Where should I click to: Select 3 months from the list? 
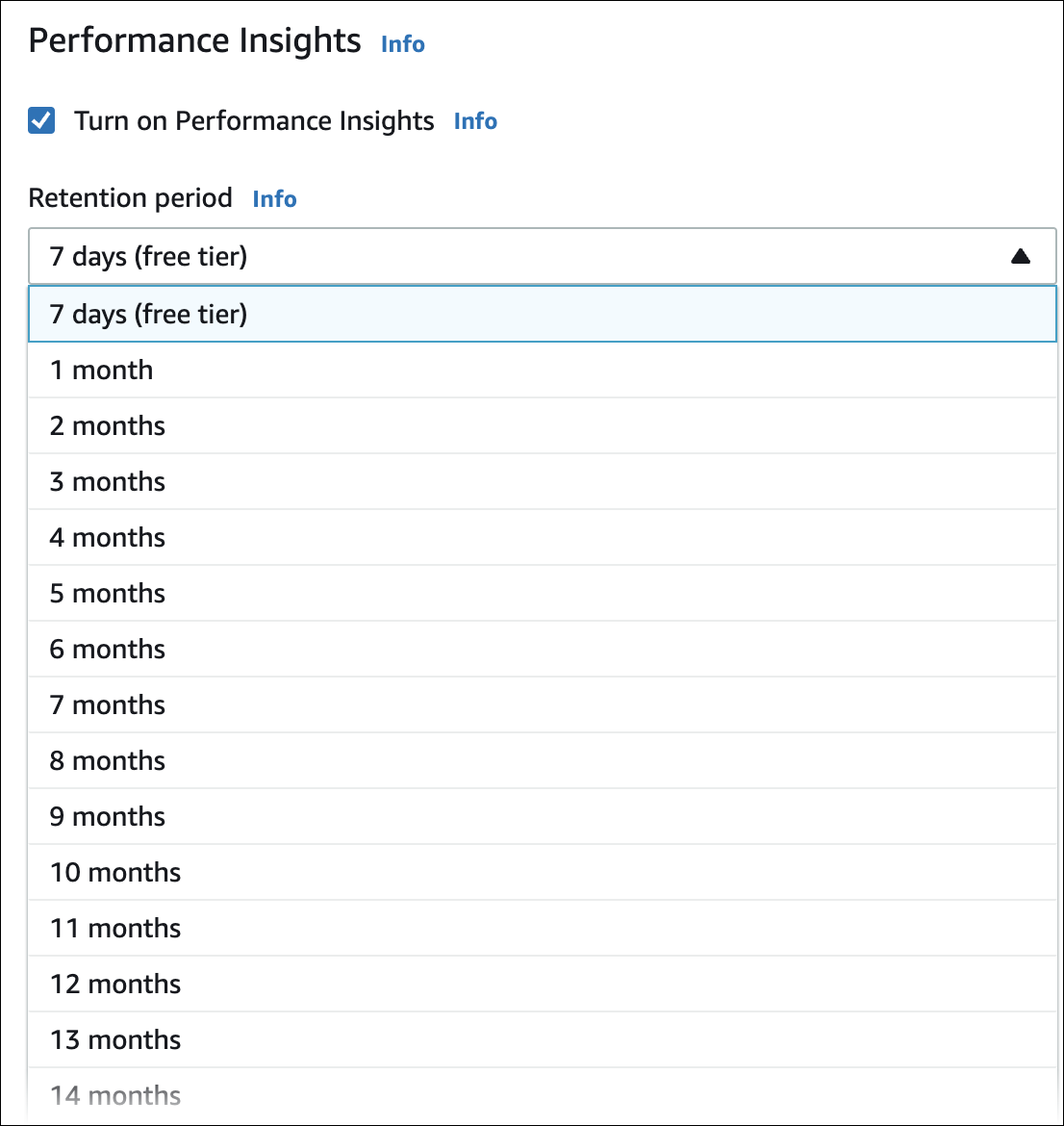107,481
